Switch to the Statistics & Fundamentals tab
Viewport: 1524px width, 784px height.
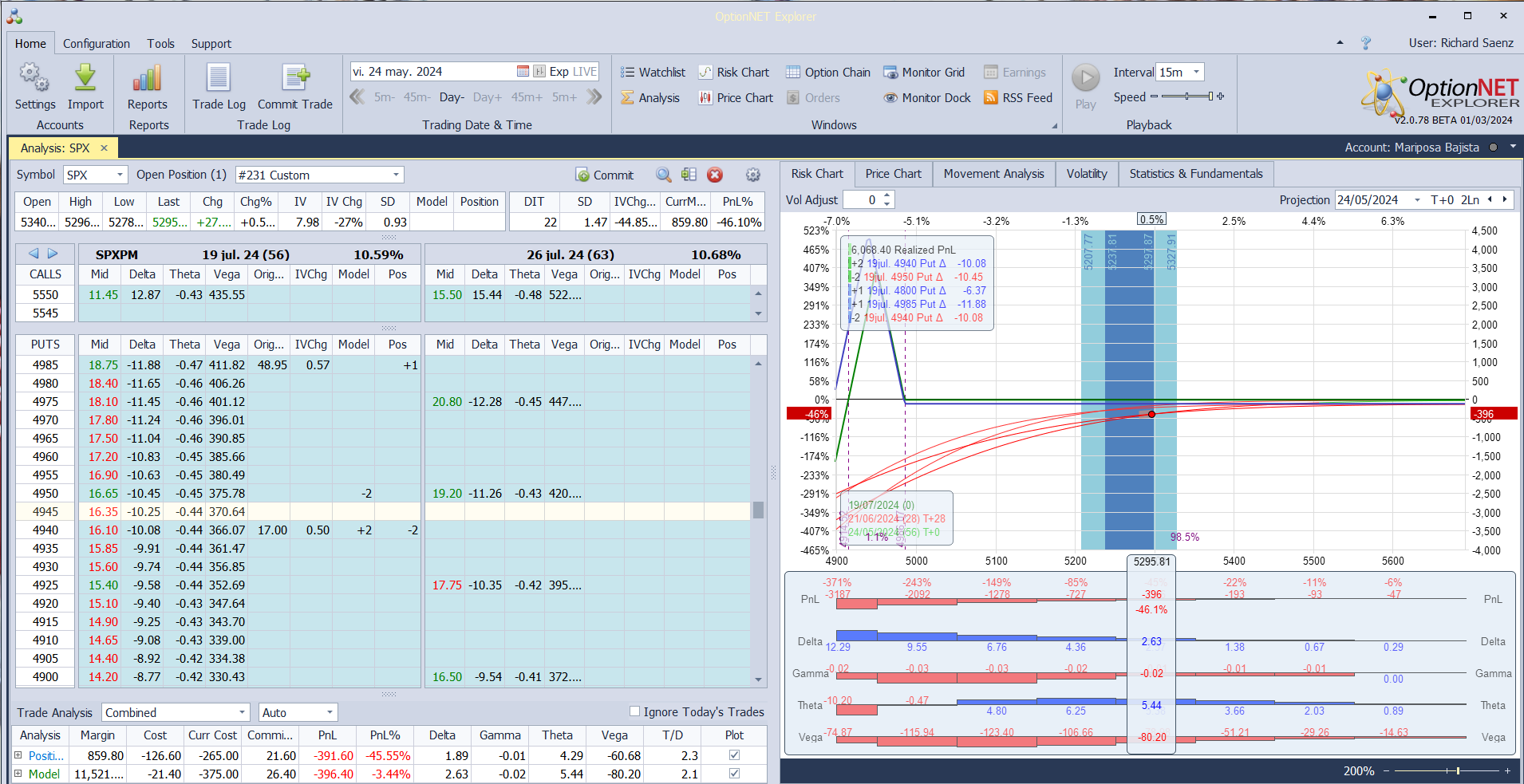tap(1196, 174)
